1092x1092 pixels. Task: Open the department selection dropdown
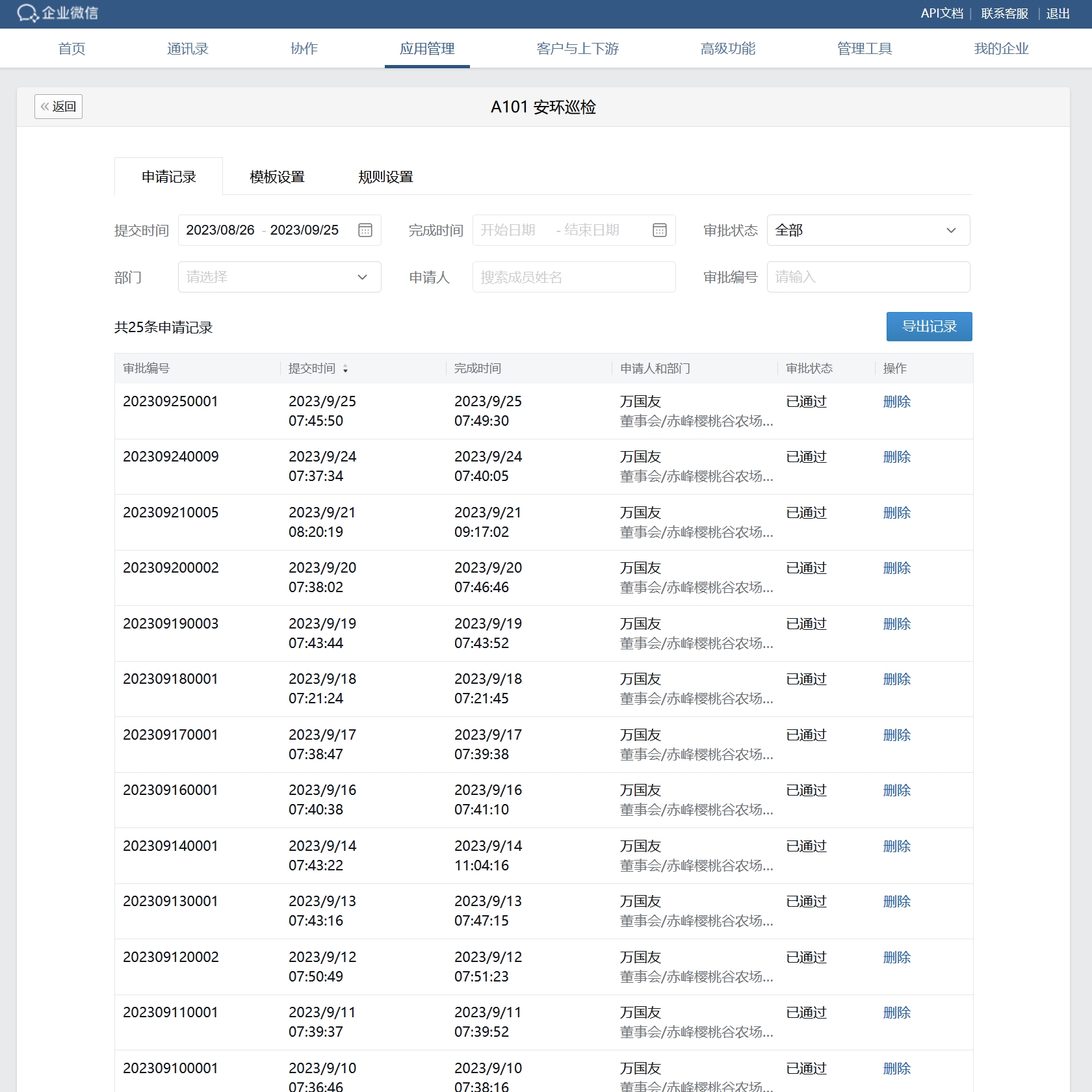pos(279,278)
